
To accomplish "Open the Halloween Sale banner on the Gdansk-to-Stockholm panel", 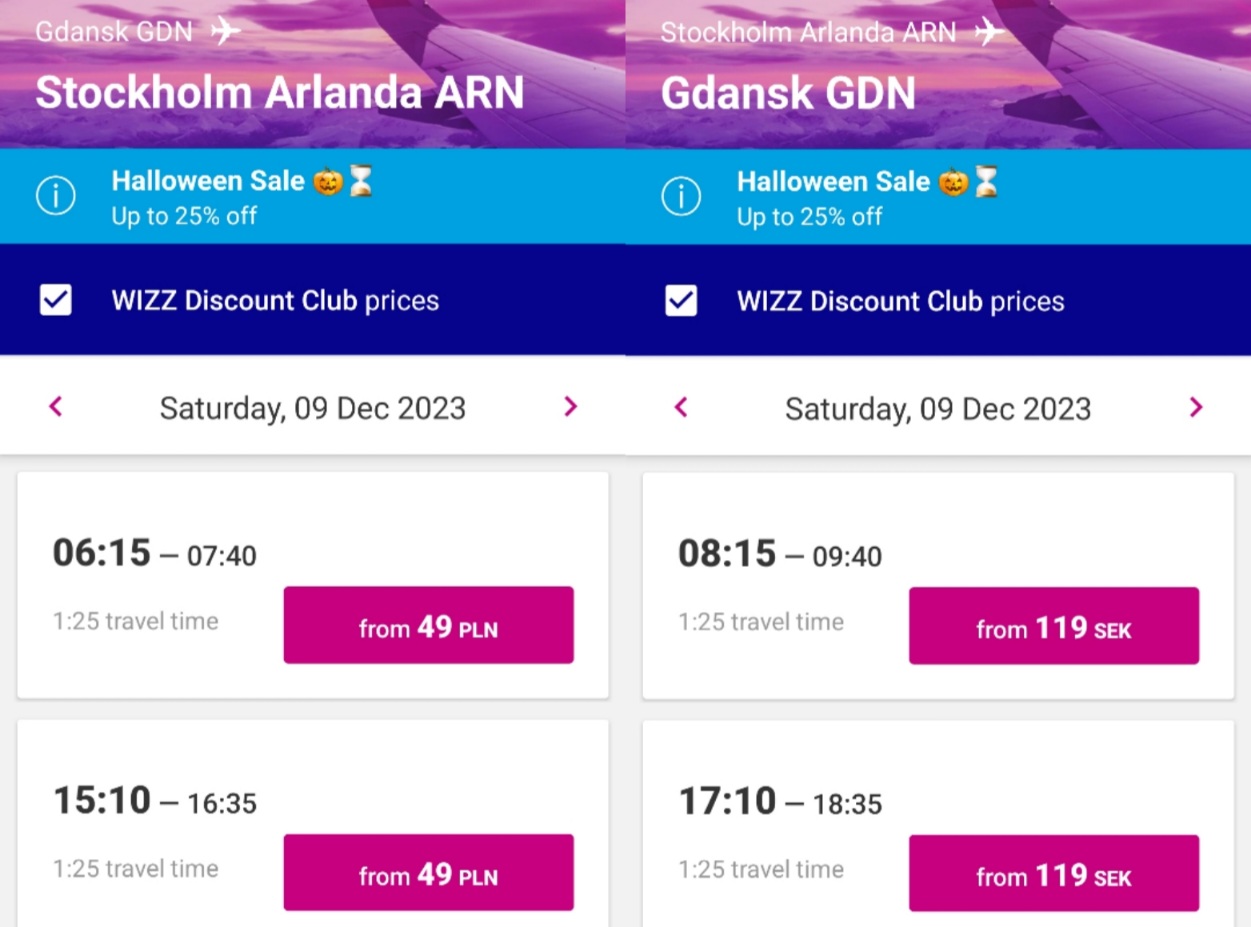I will 313,196.
